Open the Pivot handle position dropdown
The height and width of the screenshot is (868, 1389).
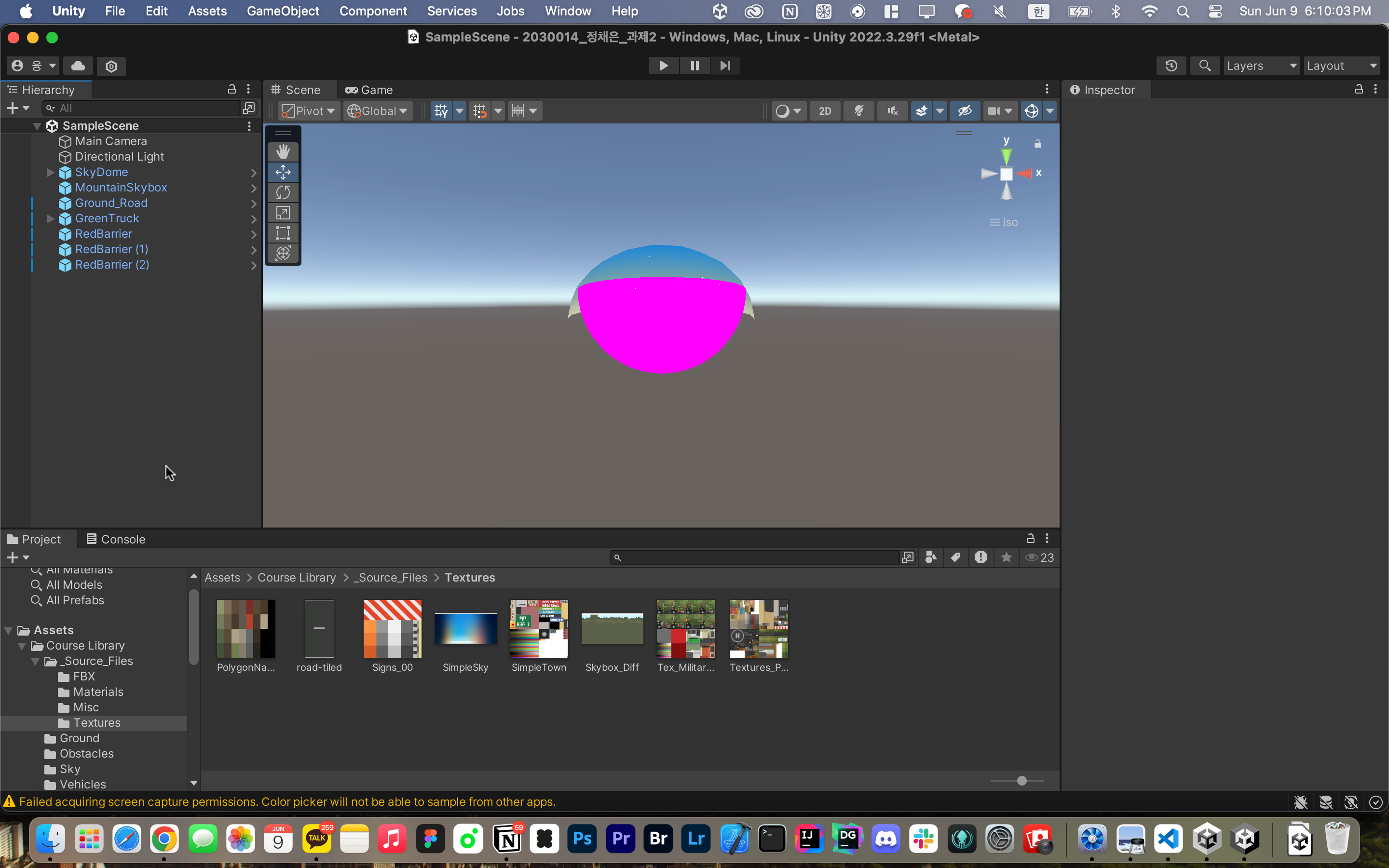[x=309, y=111]
